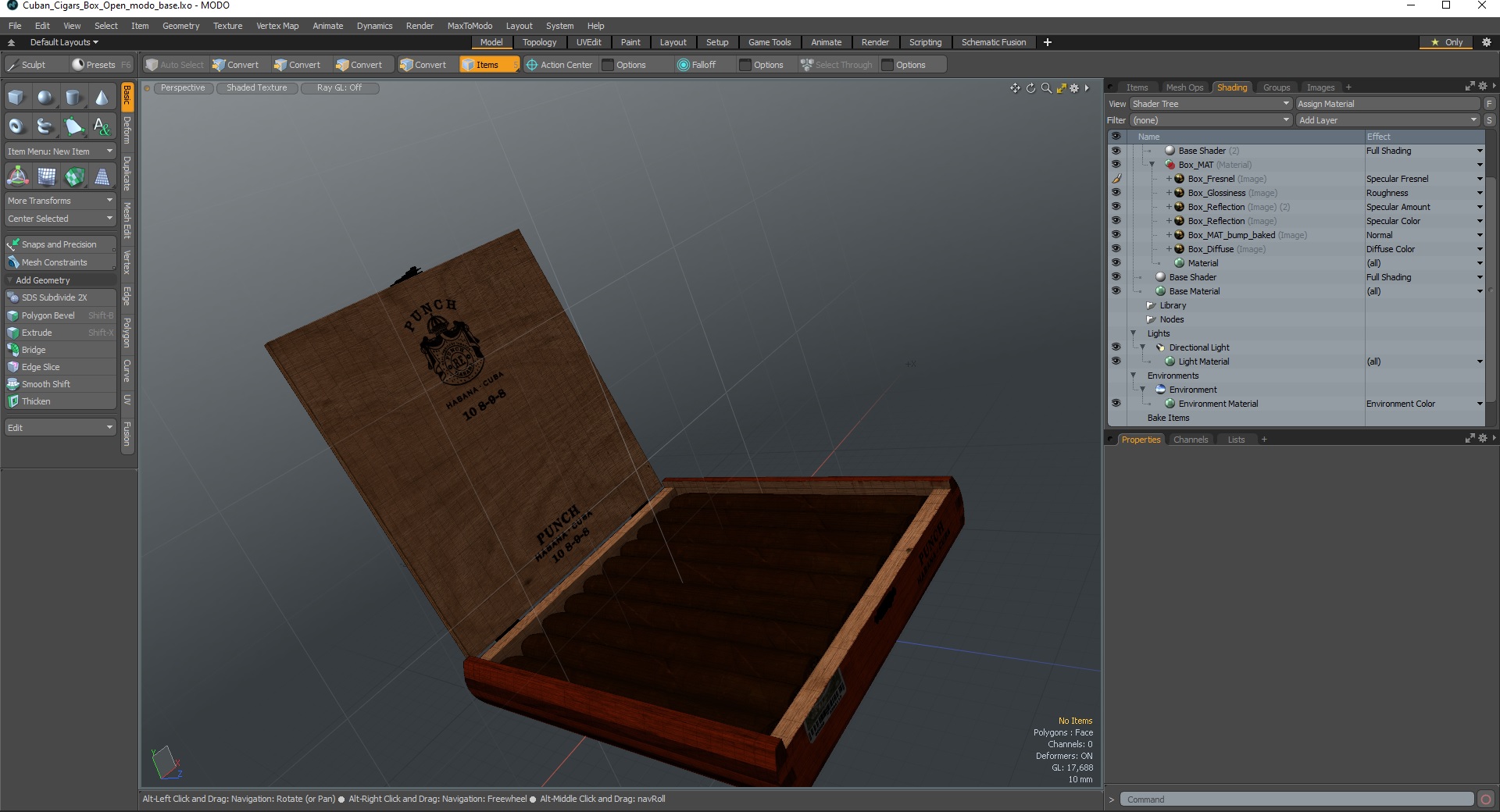Select the Environment item in tree
Image resolution: width=1500 pixels, height=812 pixels.
(x=1192, y=390)
